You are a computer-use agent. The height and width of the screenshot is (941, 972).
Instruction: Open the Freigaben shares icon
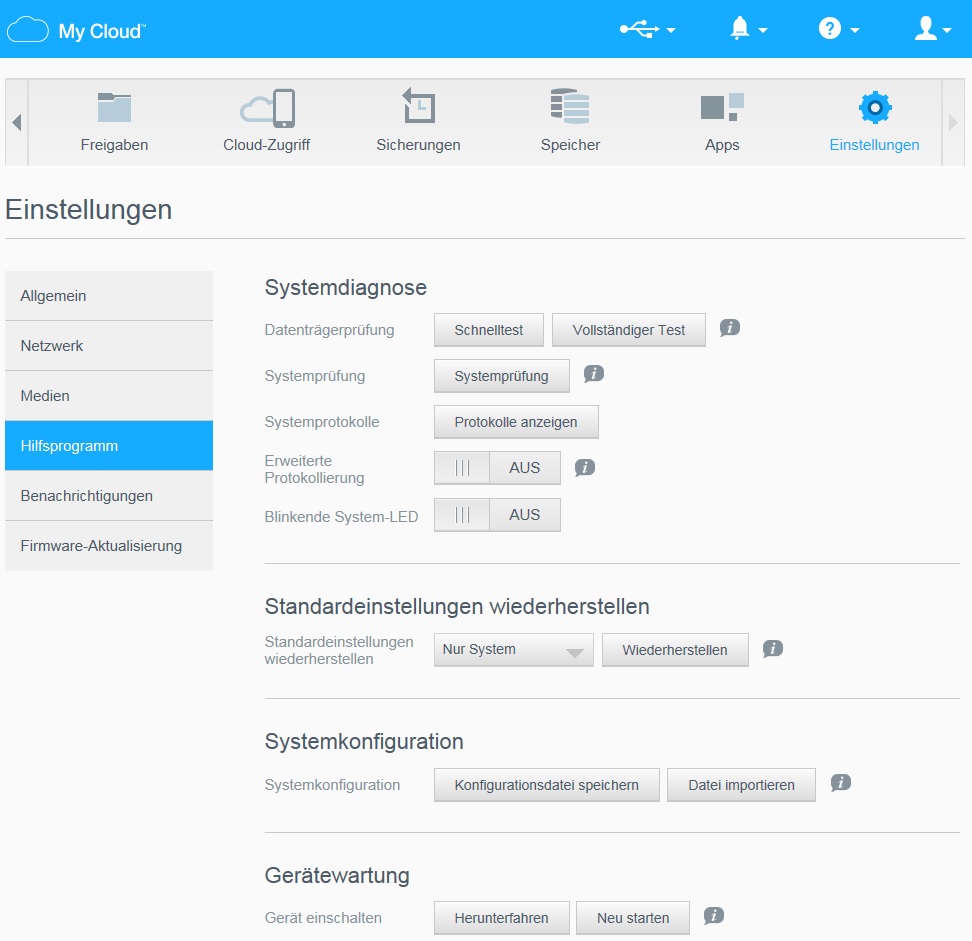(114, 108)
